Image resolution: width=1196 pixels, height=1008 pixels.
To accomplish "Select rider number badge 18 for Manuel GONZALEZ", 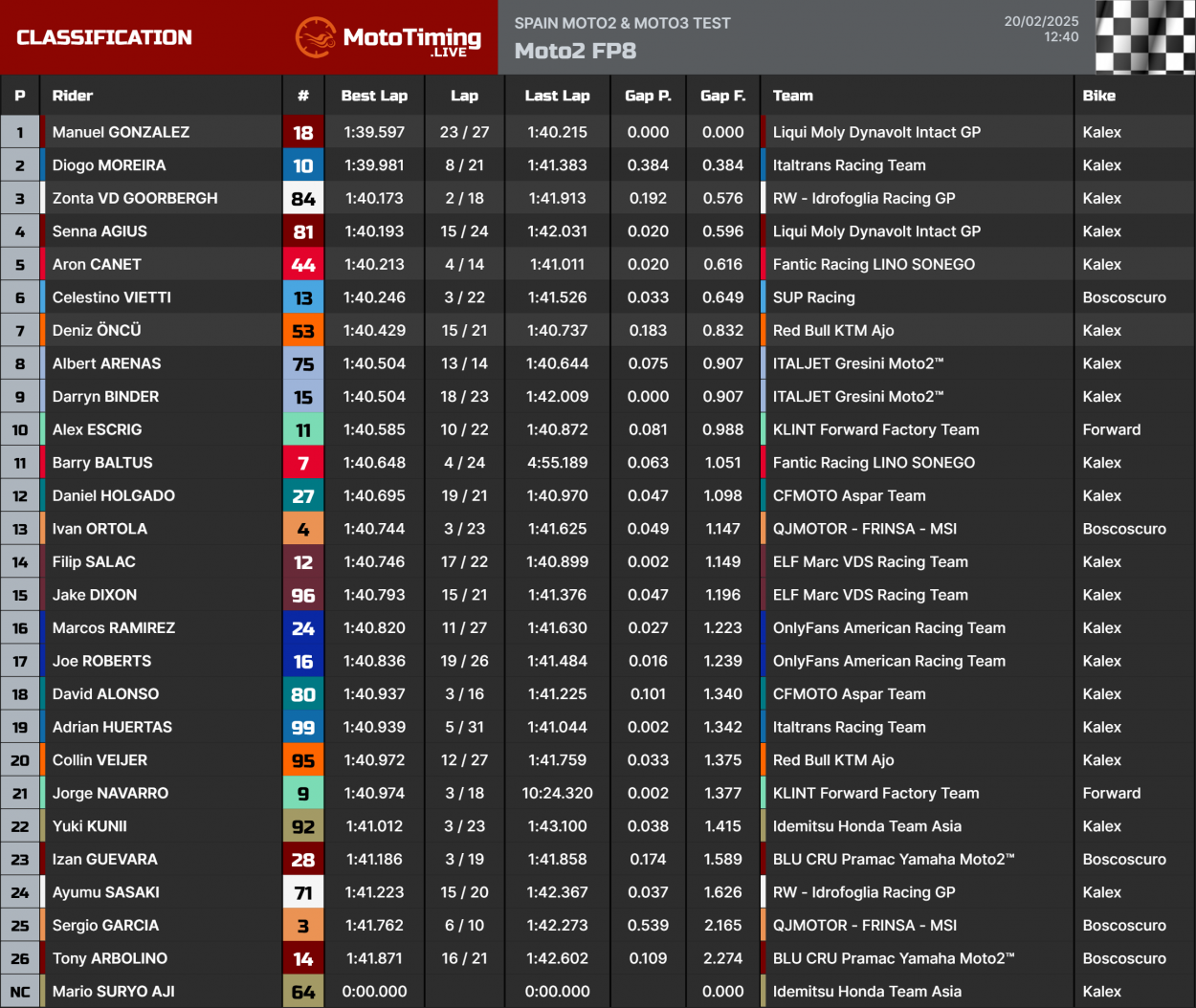I will point(303,132).
